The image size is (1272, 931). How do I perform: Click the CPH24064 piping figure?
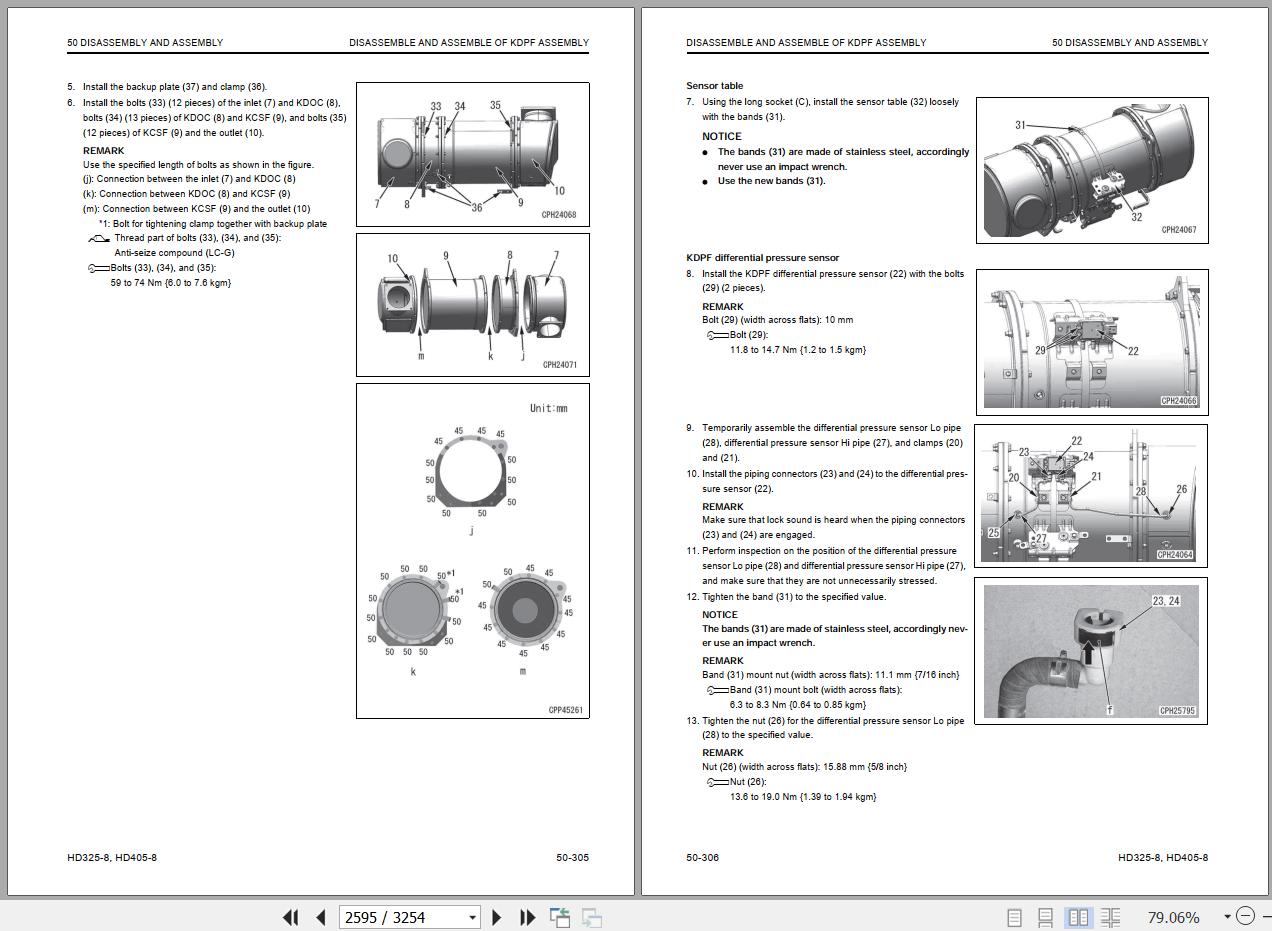click(x=1091, y=495)
